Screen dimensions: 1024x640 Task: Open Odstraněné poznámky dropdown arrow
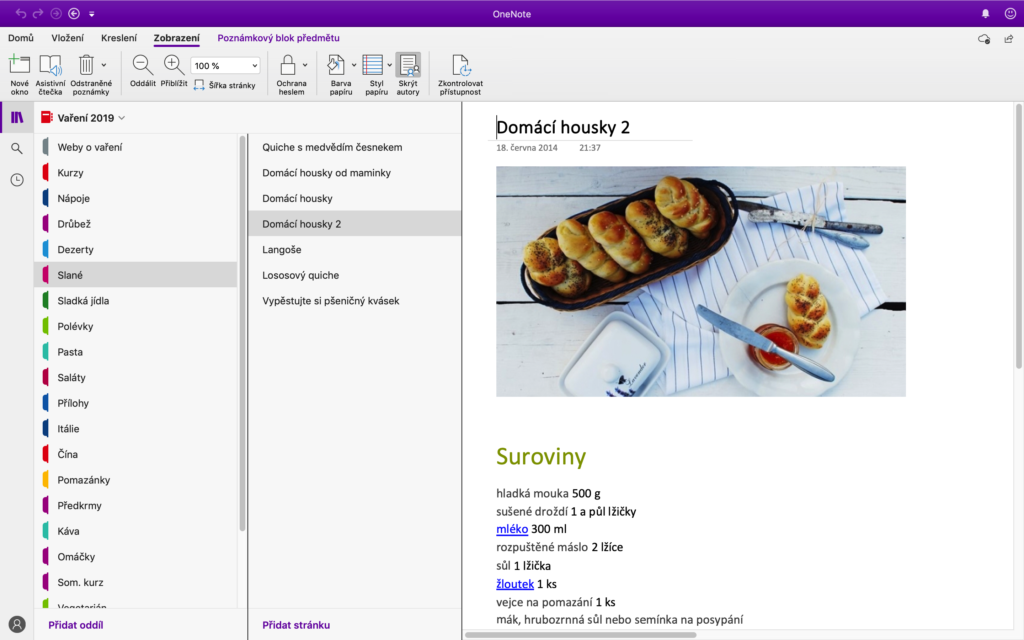[x=104, y=66]
